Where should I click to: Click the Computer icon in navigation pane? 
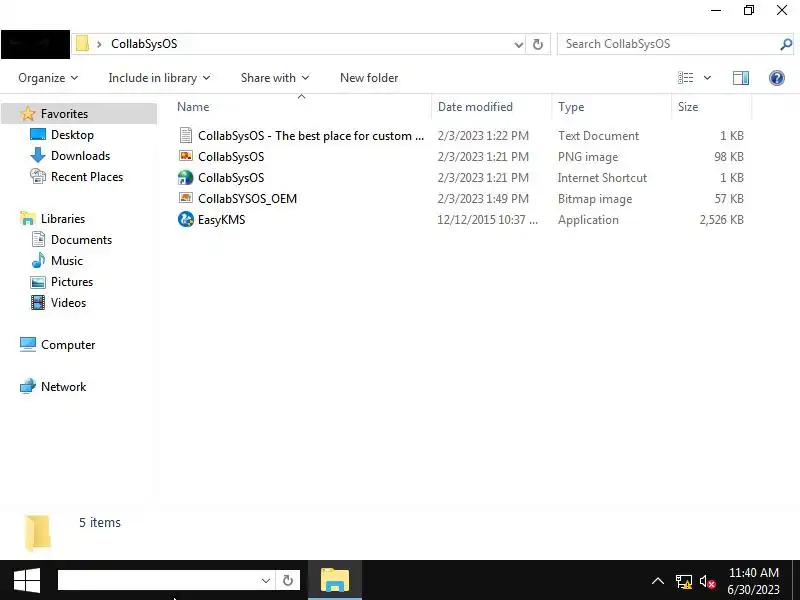pos(28,344)
